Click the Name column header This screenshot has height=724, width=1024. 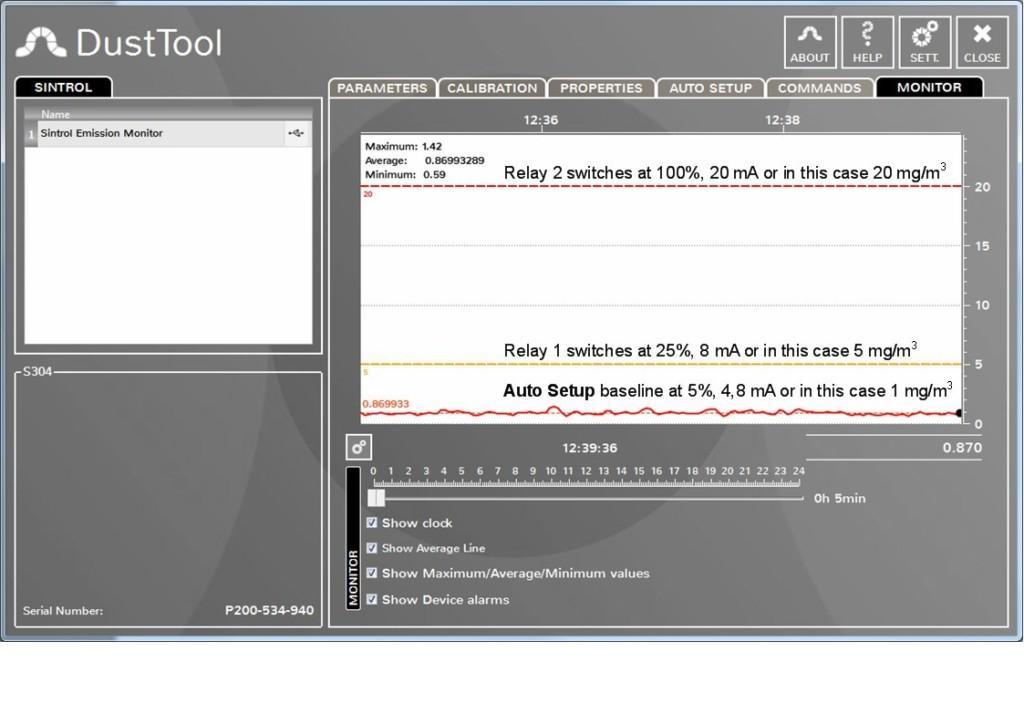coord(56,114)
